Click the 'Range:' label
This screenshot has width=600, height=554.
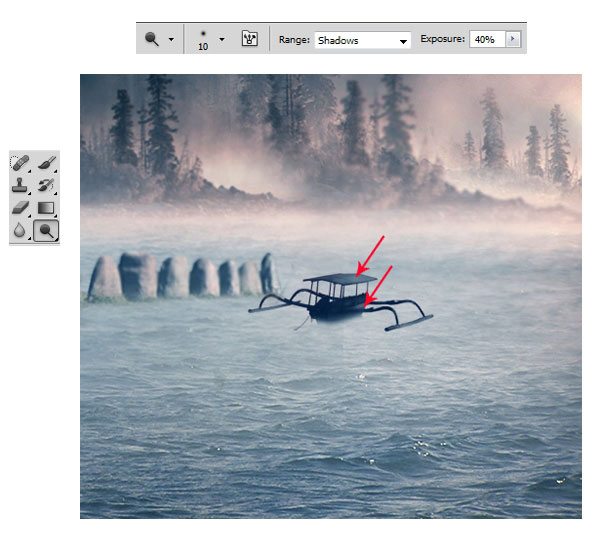pyautogui.click(x=294, y=39)
